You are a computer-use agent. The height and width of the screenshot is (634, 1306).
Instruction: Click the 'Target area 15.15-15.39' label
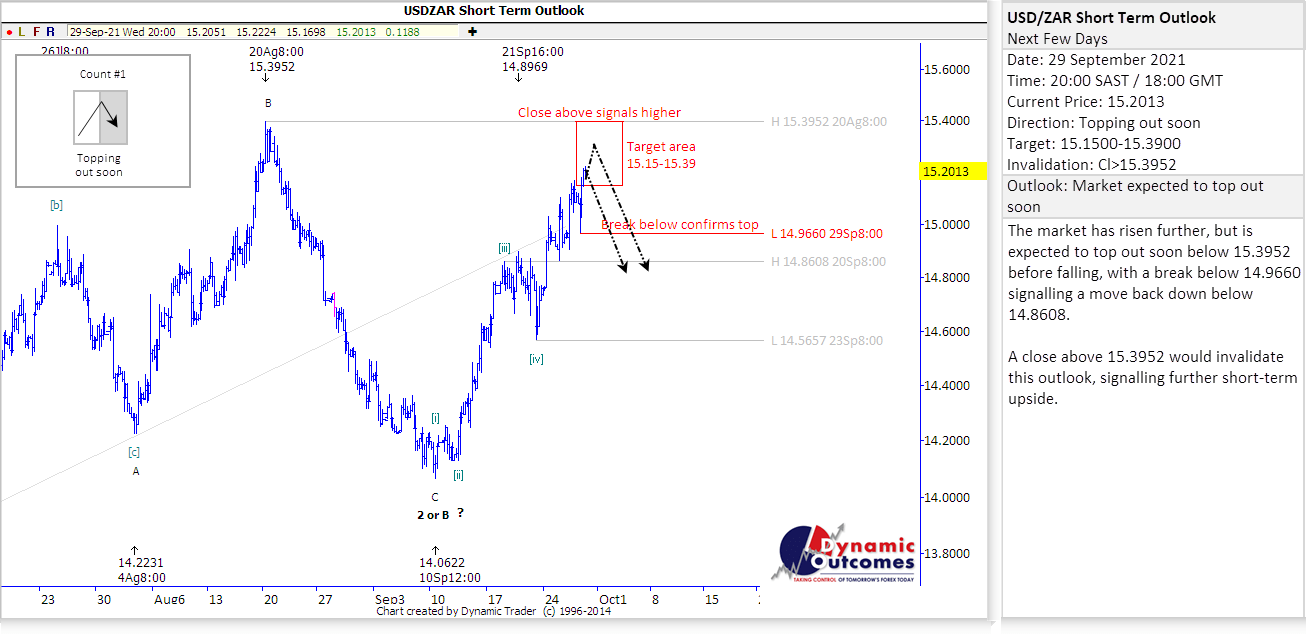(661, 155)
